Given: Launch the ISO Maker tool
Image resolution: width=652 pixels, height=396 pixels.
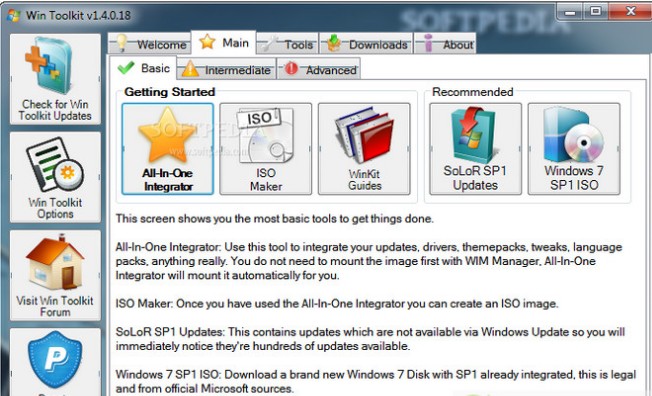Looking at the screenshot, I should [265, 149].
